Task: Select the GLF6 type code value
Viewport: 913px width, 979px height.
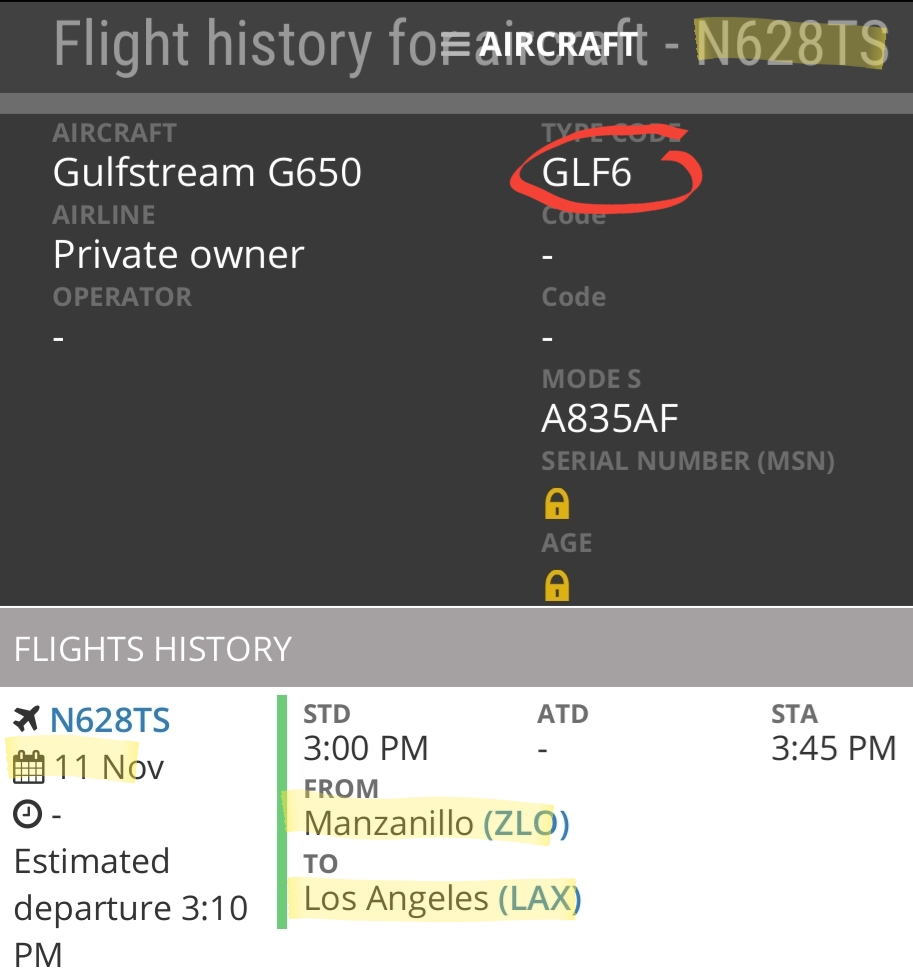Action: 587,173
